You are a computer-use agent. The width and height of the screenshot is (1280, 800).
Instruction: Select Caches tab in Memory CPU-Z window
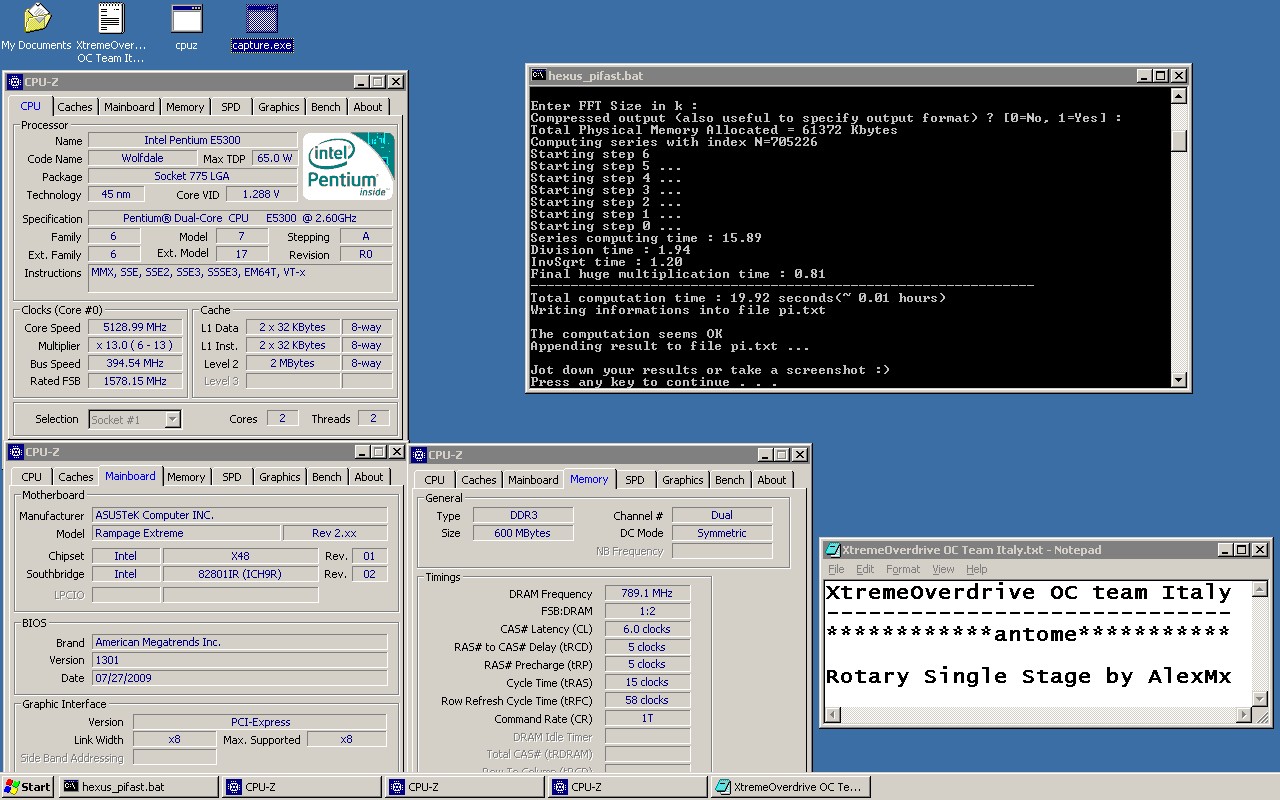click(x=478, y=480)
